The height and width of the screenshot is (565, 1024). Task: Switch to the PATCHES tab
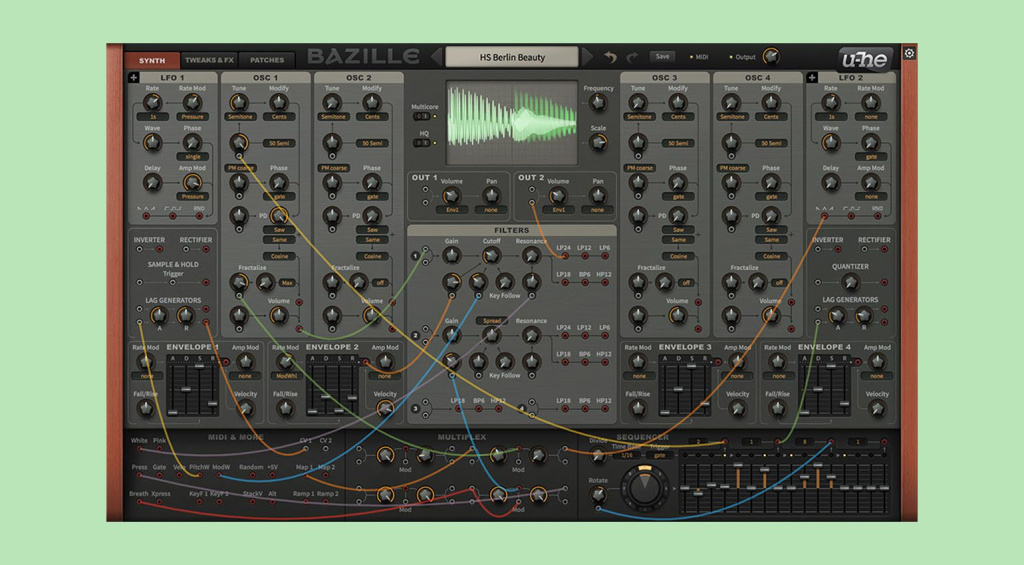pyautogui.click(x=267, y=60)
